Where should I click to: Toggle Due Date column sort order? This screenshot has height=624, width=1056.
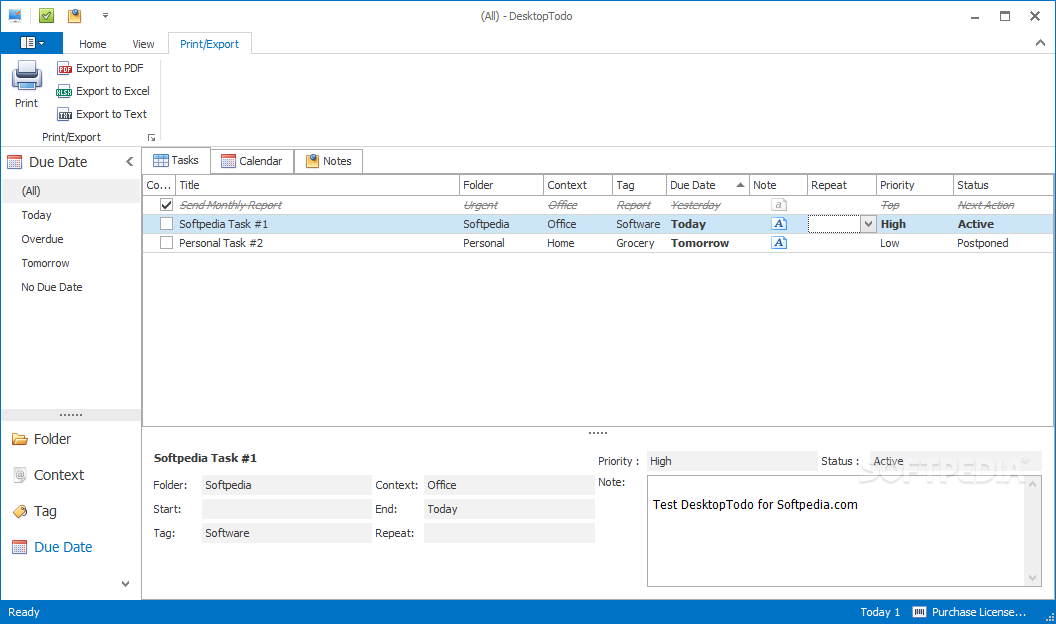708,185
